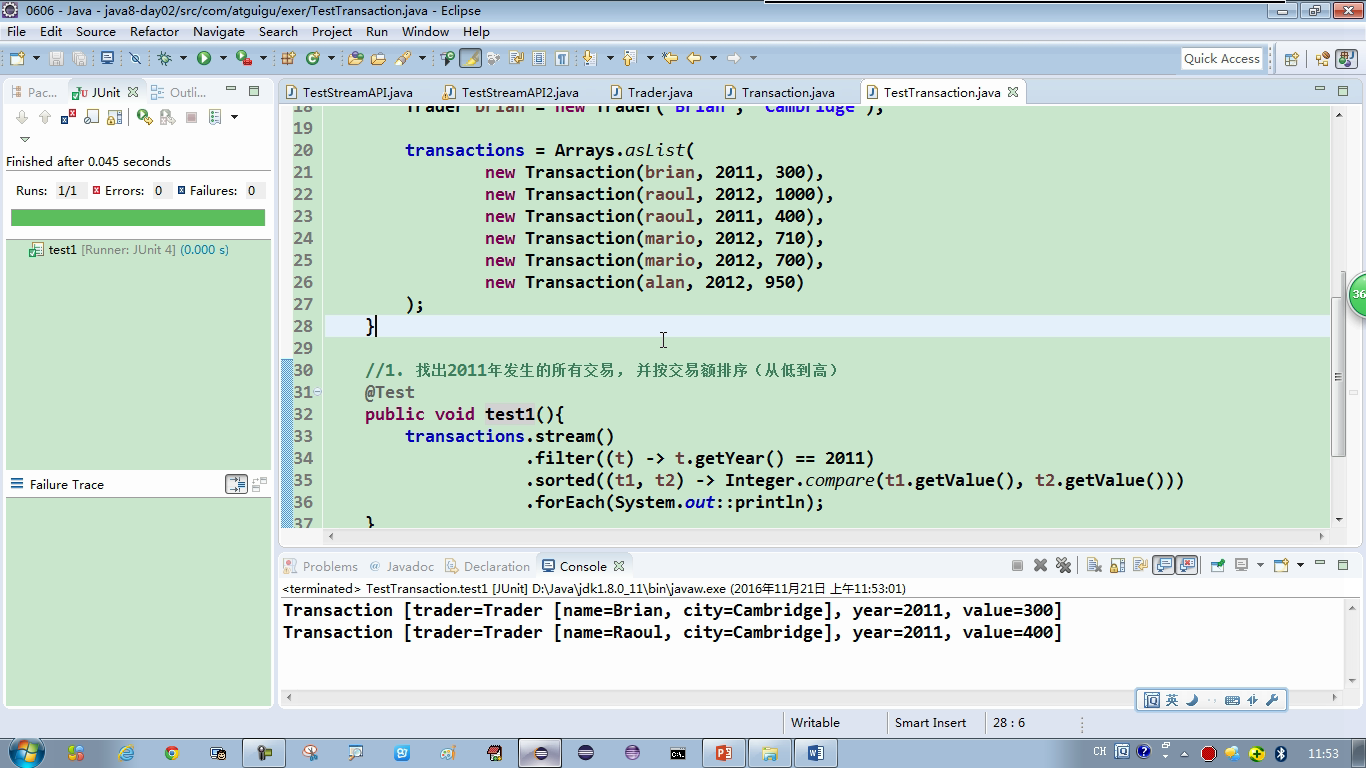Open New Java Class dropdown arrow

coord(331,58)
